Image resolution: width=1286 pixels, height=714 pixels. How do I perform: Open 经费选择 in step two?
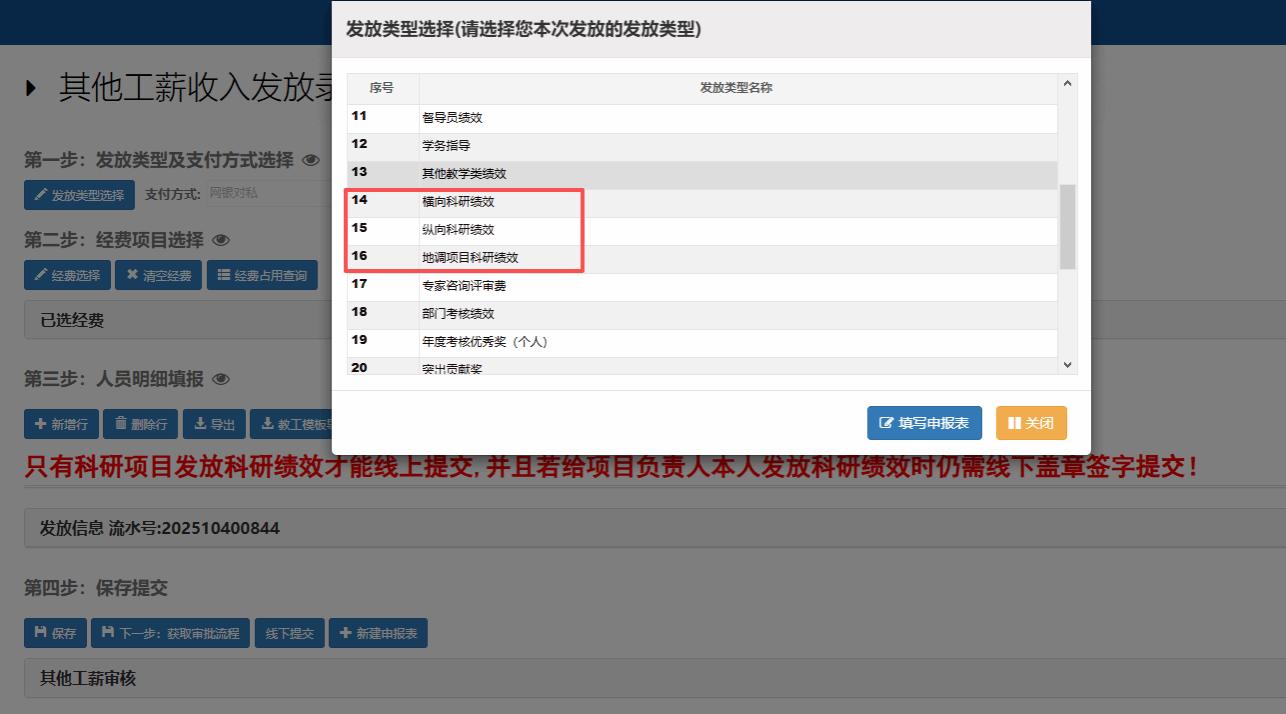[x=67, y=275]
